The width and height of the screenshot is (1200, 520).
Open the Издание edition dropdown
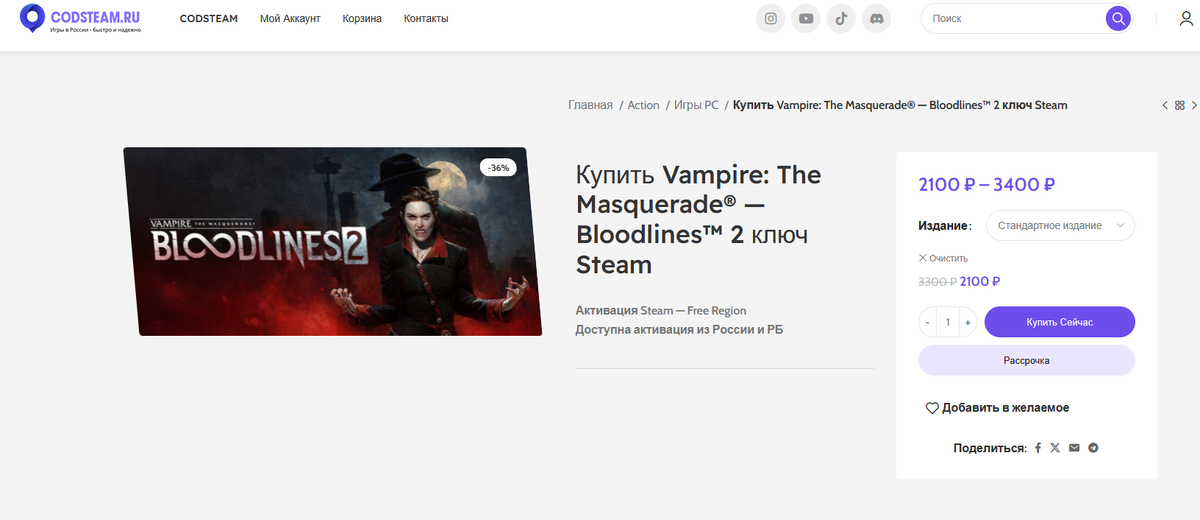coord(1060,226)
